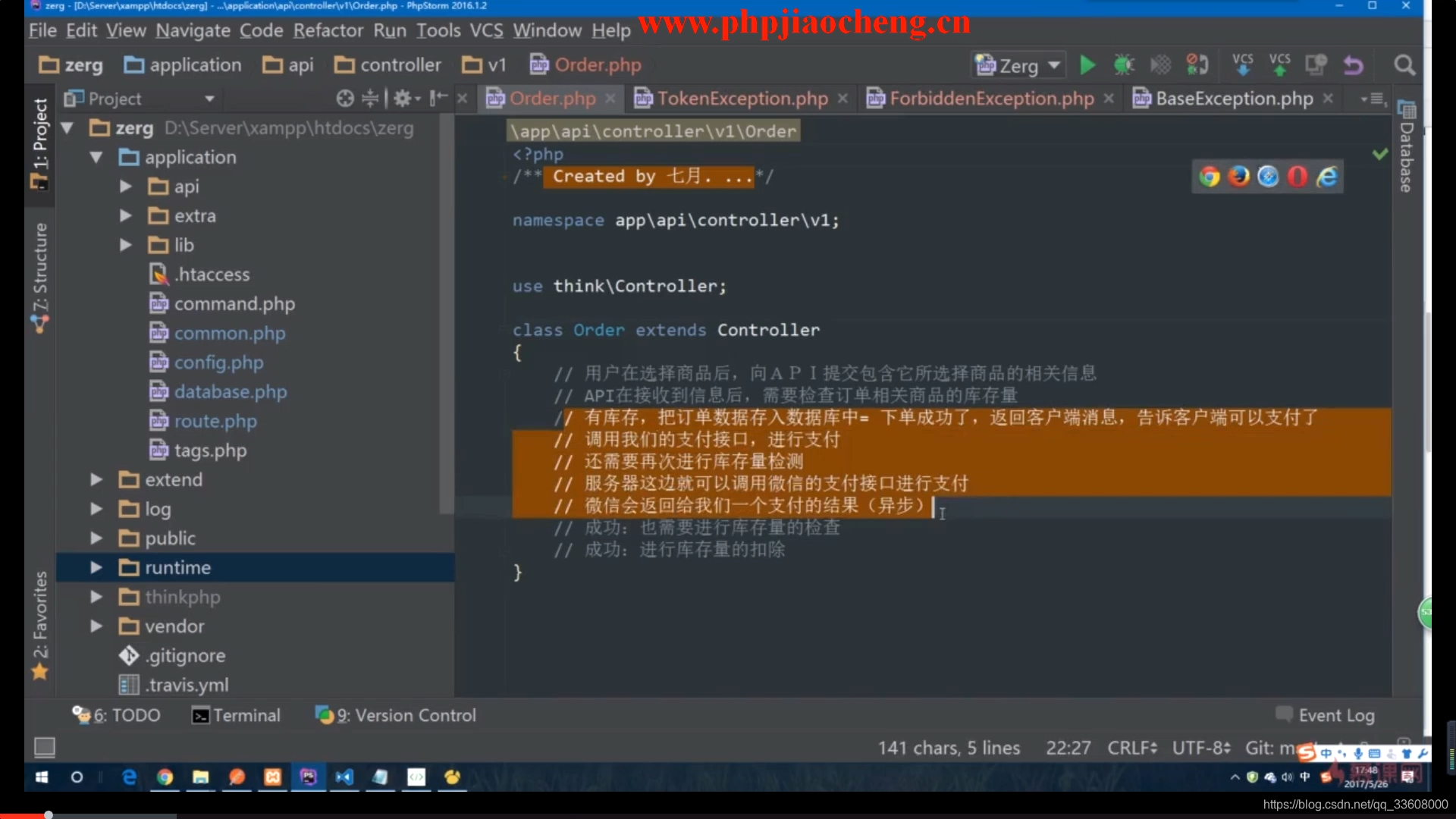Change CRLF line separator in status bar
Viewport: 1456px width, 819px height.
[1132, 748]
